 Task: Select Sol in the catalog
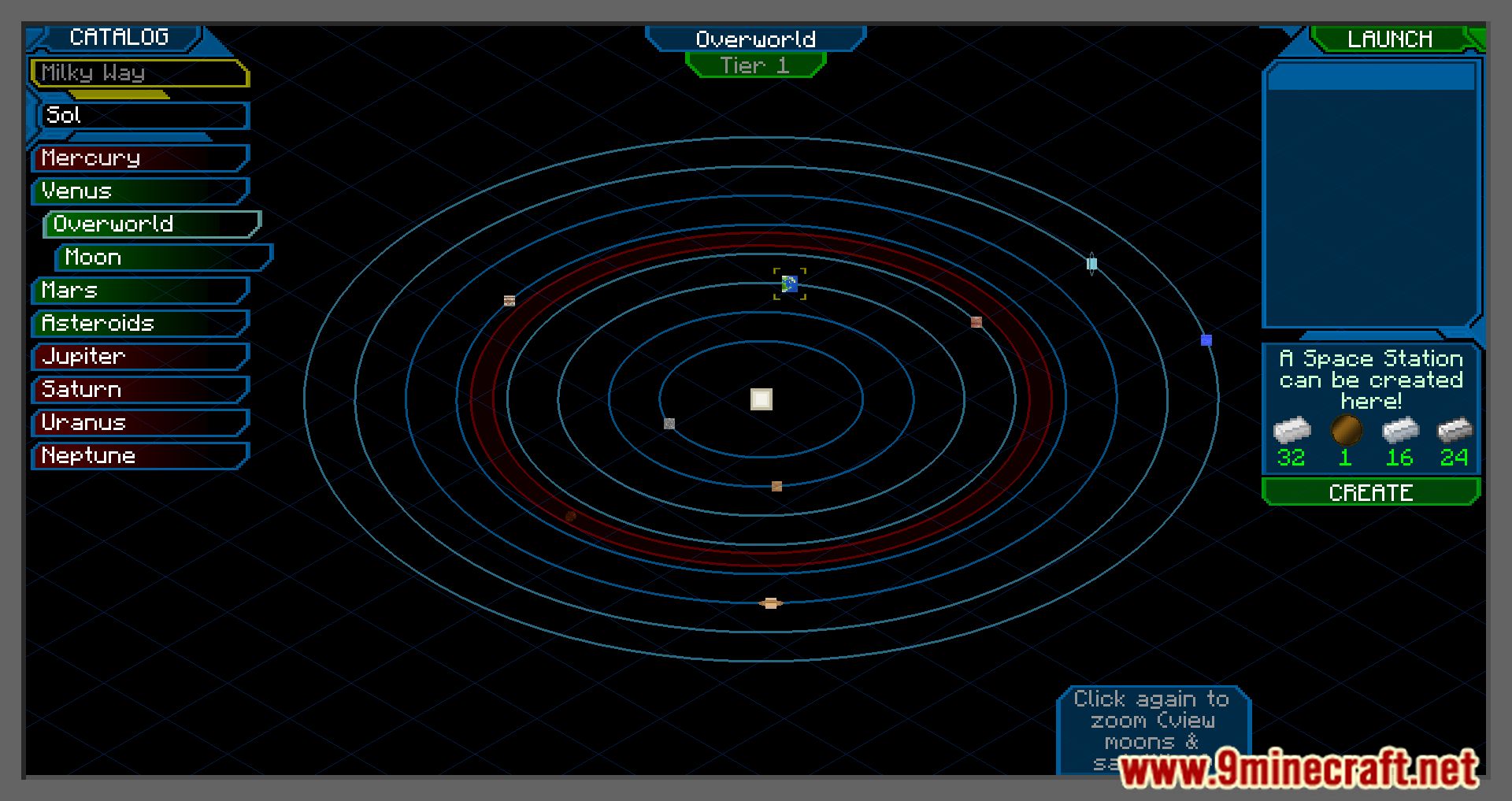[144, 116]
